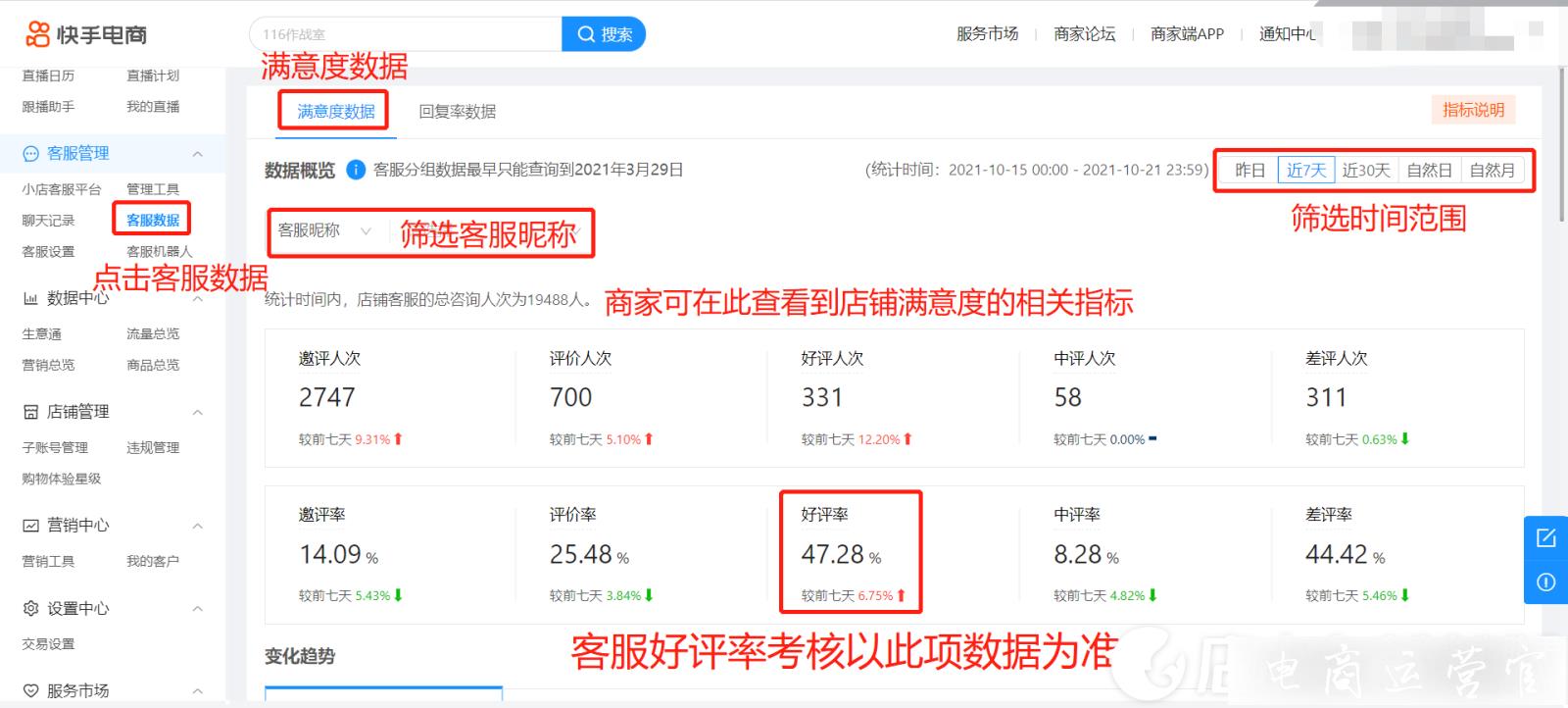The height and width of the screenshot is (708, 1568).
Task: Click the 好评人次 value 331
Action: 822,398
